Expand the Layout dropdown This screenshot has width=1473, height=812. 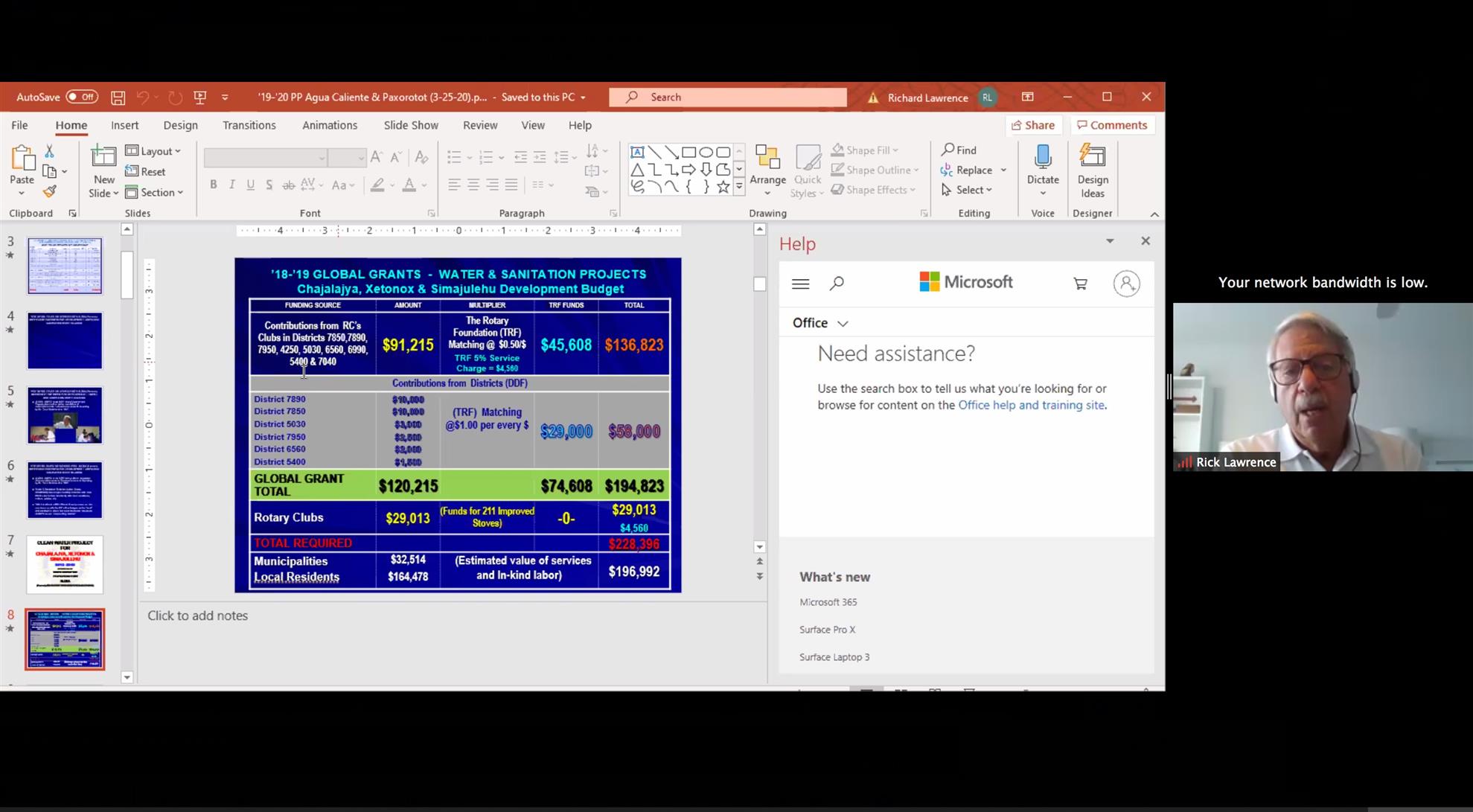[154, 151]
